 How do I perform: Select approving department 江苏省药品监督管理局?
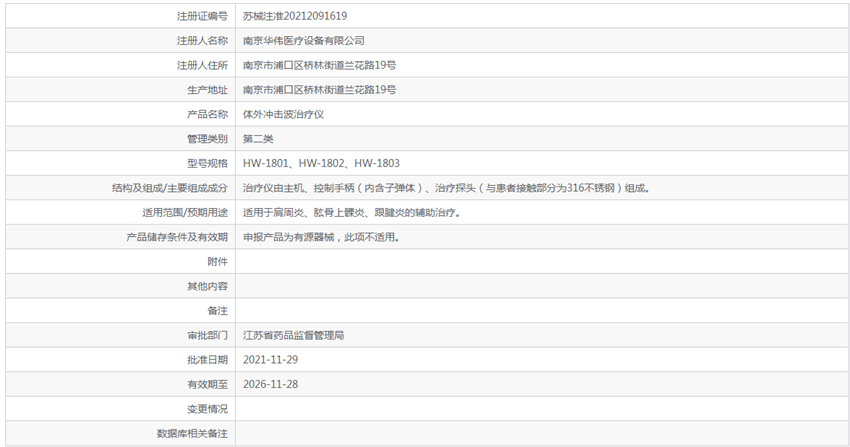[x=293, y=335]
